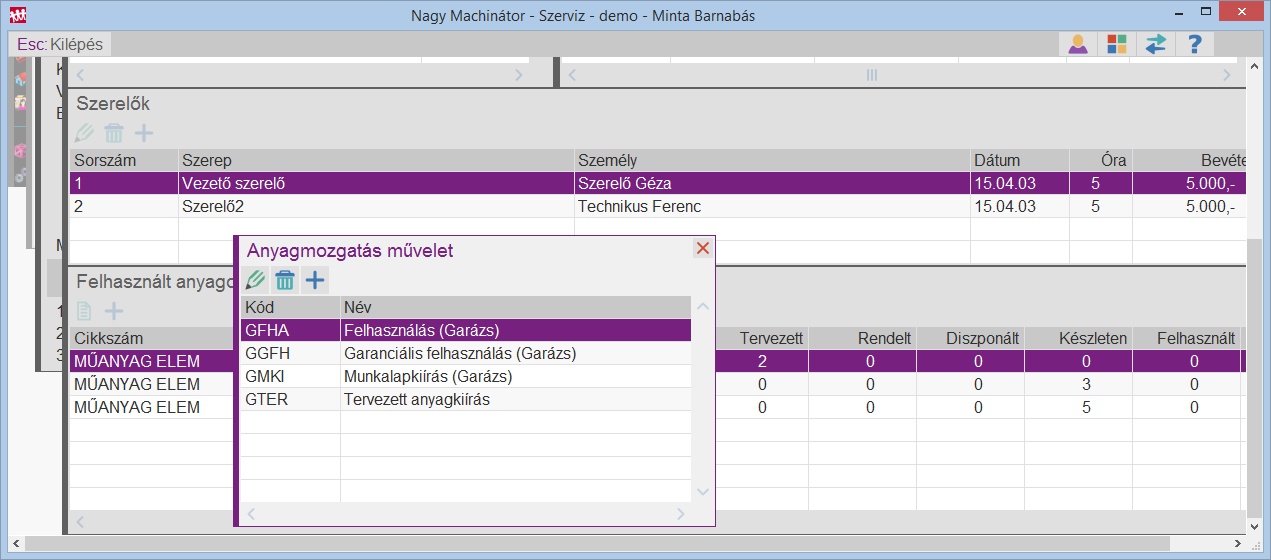The height and width of the screenshot is (560, 1271).
Task: Click the GMKI code cell
Action: (290, 376)
